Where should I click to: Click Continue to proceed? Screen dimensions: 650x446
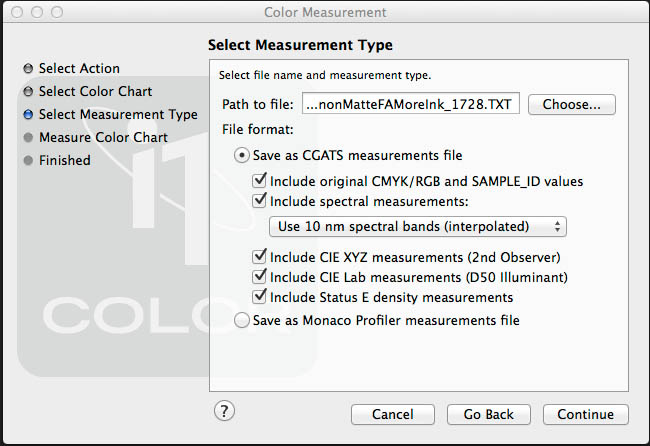(x=585, y=414)
